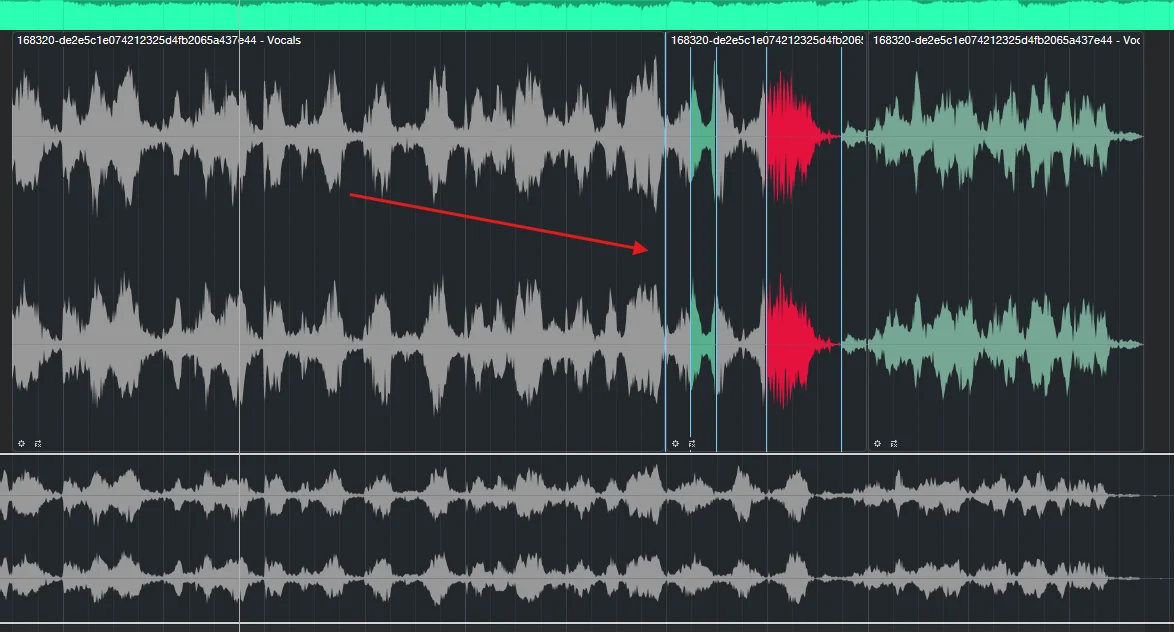Open the gear settings on the first Vocals clip
The image size is (1174, 632).
(x=21, y=444)
